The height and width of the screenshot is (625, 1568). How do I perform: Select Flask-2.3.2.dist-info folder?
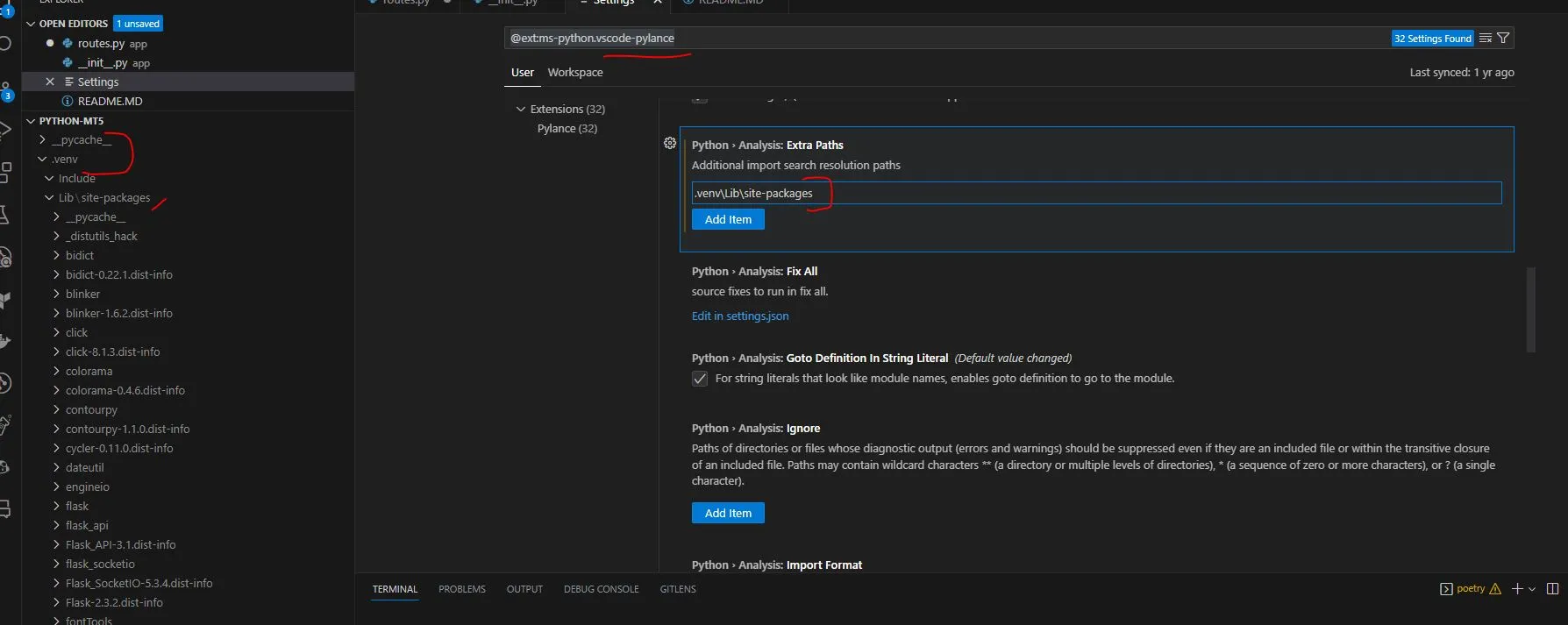(114, 602)
